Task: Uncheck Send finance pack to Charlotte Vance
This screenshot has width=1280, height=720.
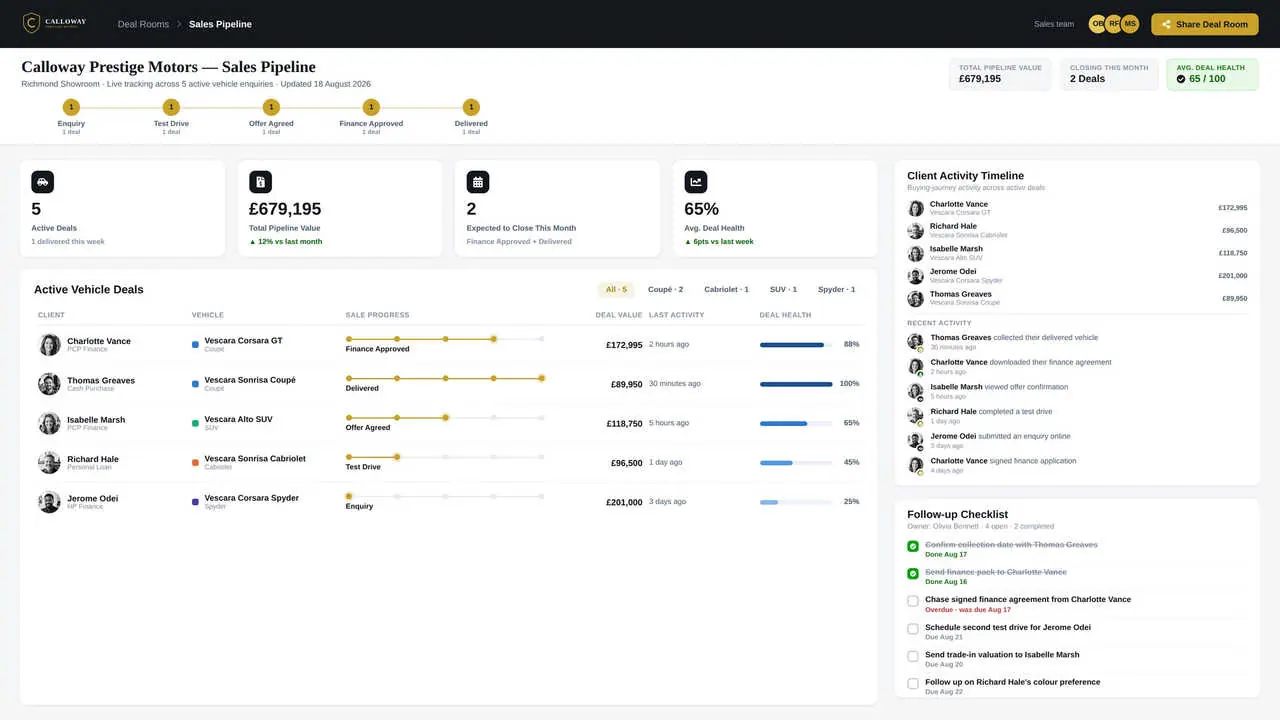Action: click(913, 574)
